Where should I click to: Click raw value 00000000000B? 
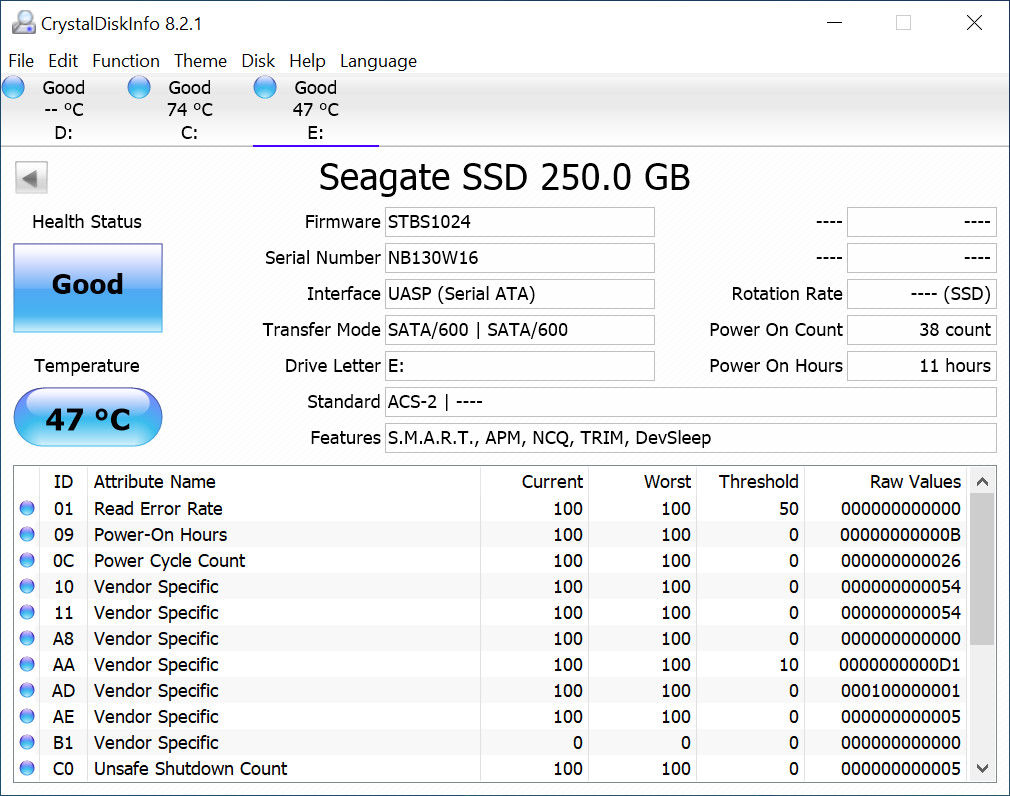tap(900, 535)
